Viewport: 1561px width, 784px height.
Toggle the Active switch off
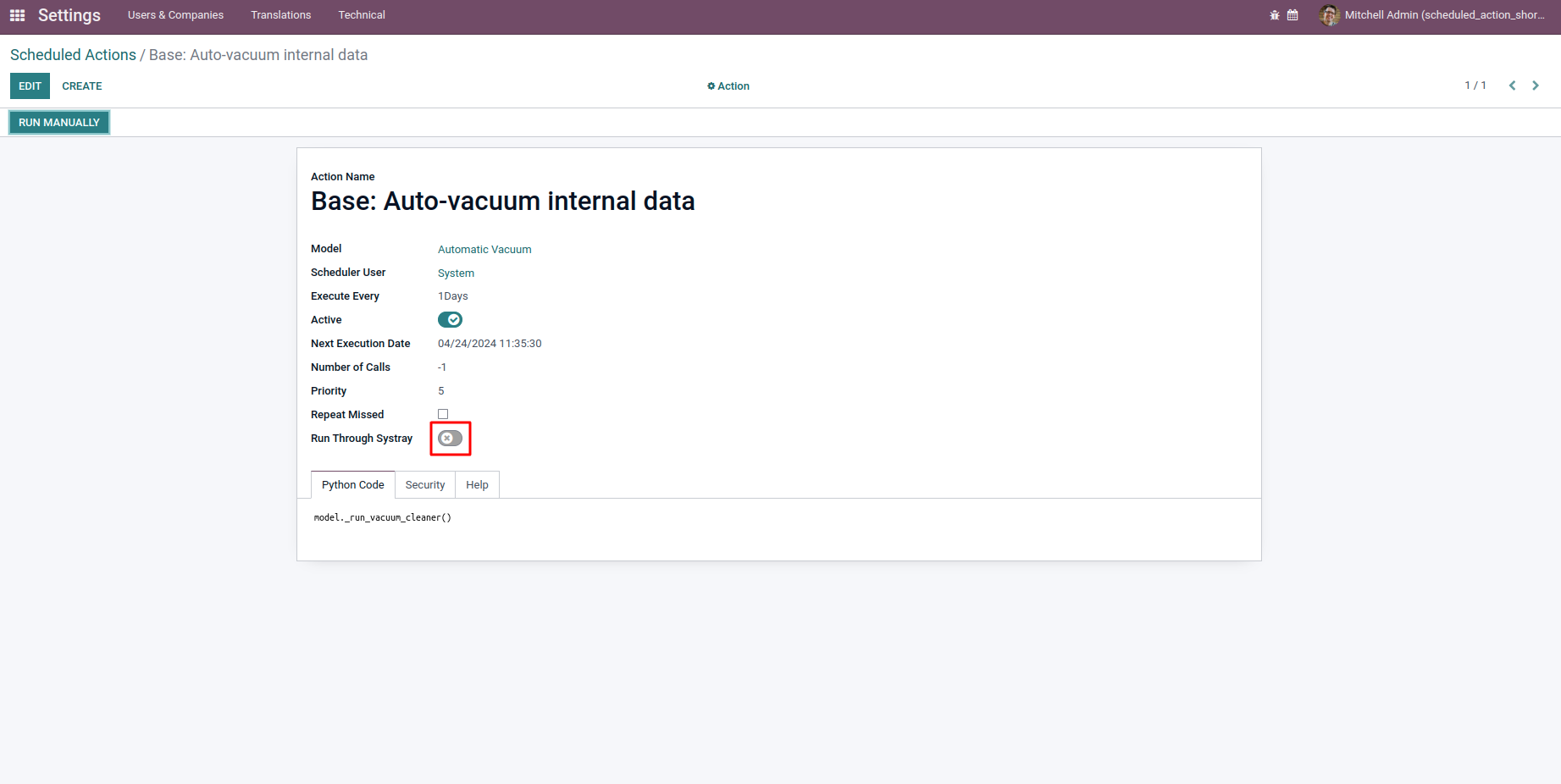click(450, 320)
